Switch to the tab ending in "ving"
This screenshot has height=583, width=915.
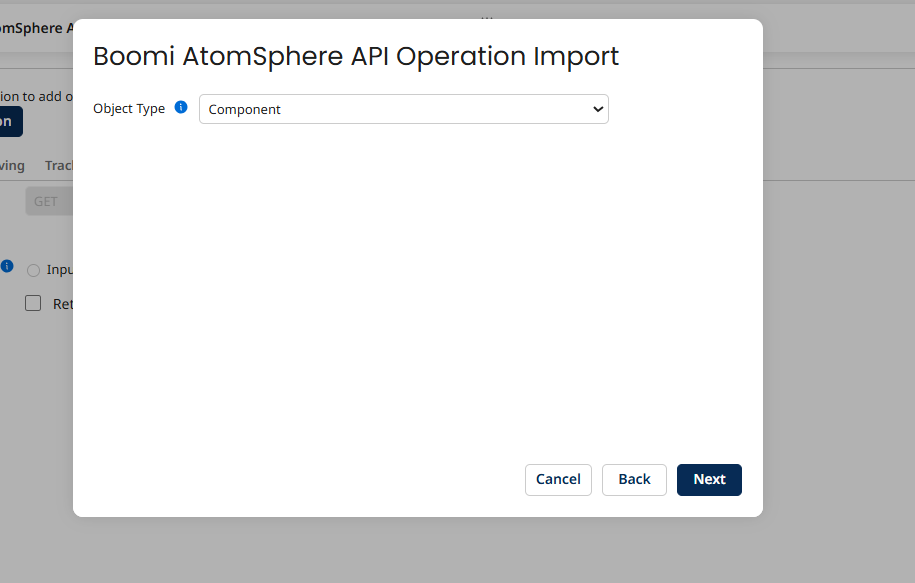[x=12, y=166]
